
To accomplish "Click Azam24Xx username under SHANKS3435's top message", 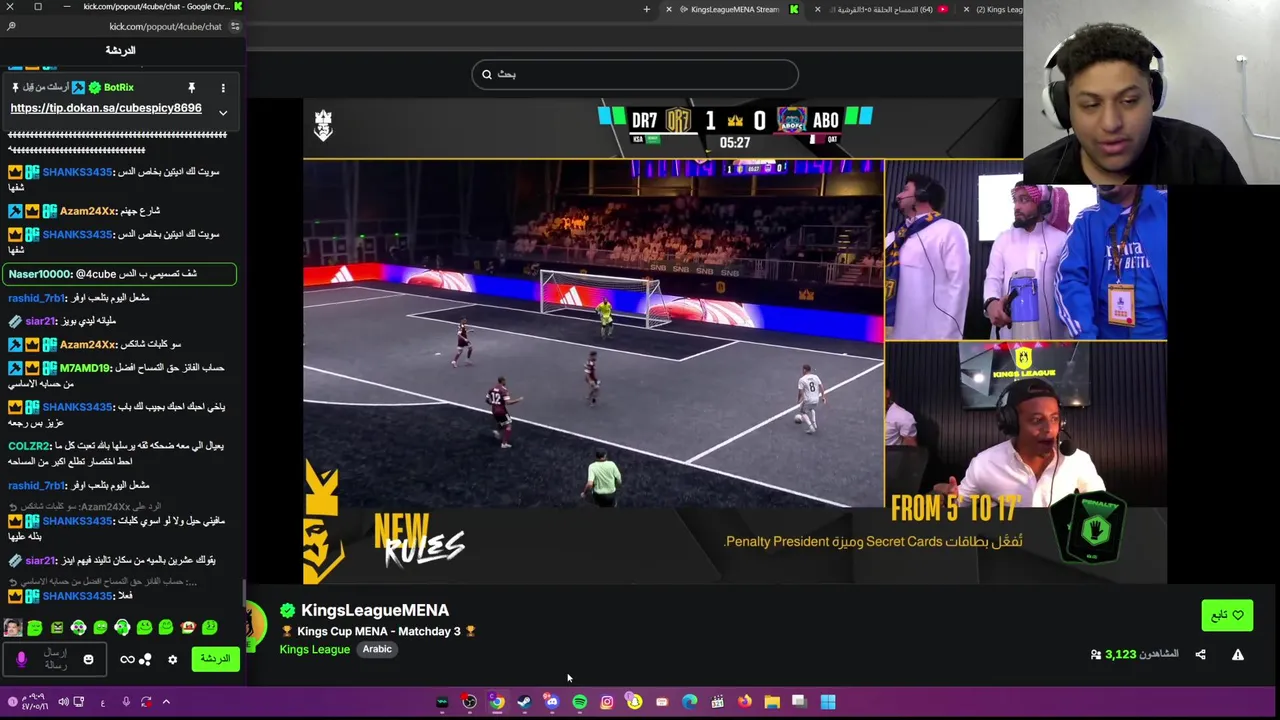I will (x=88, y=211).
